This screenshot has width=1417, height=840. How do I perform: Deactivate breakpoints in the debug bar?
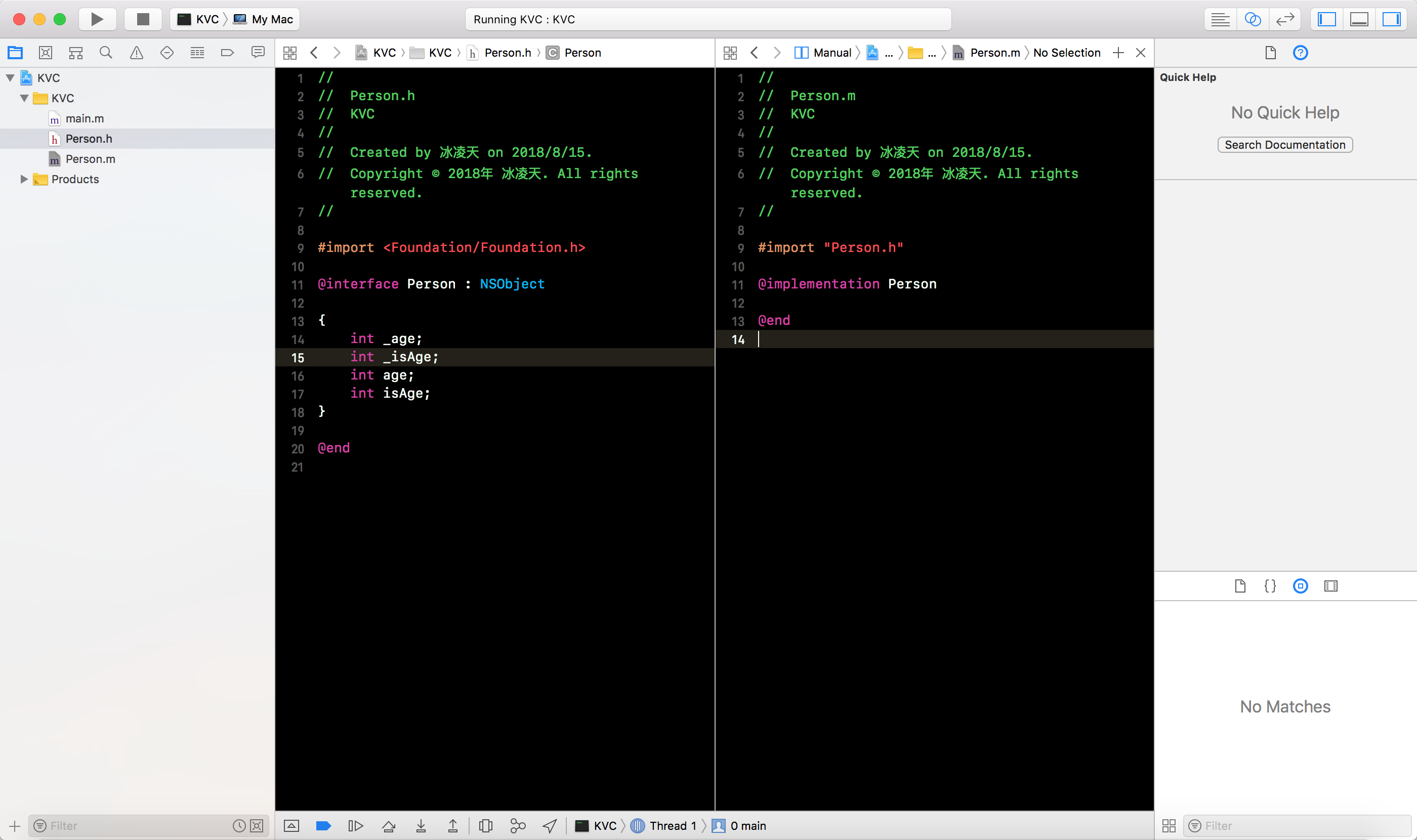pyautogui.click(x=323, y=826)
